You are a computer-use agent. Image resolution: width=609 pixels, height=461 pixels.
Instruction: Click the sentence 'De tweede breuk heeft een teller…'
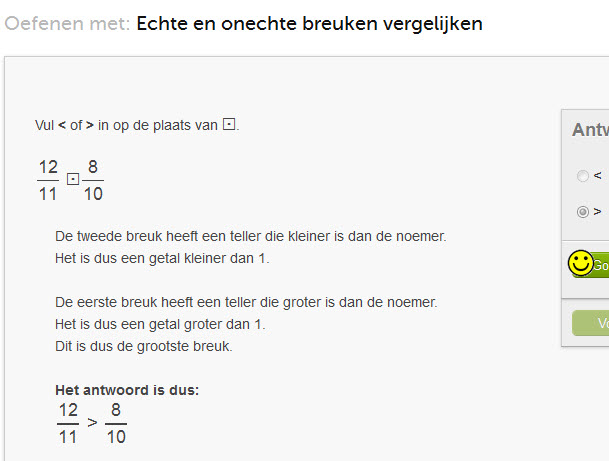tap(251, 236)
